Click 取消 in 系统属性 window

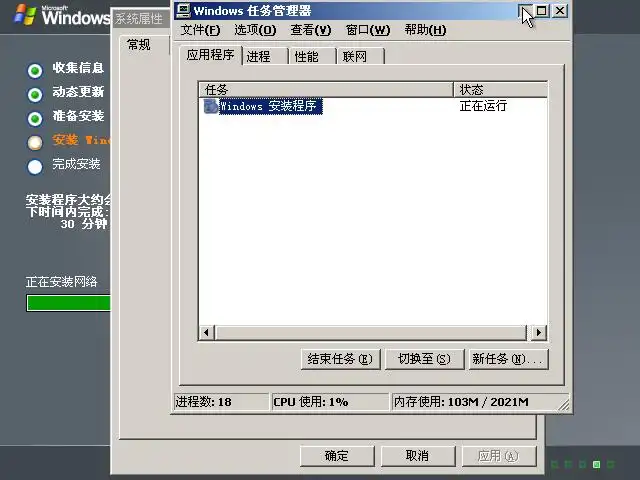(x=418, y=456)
